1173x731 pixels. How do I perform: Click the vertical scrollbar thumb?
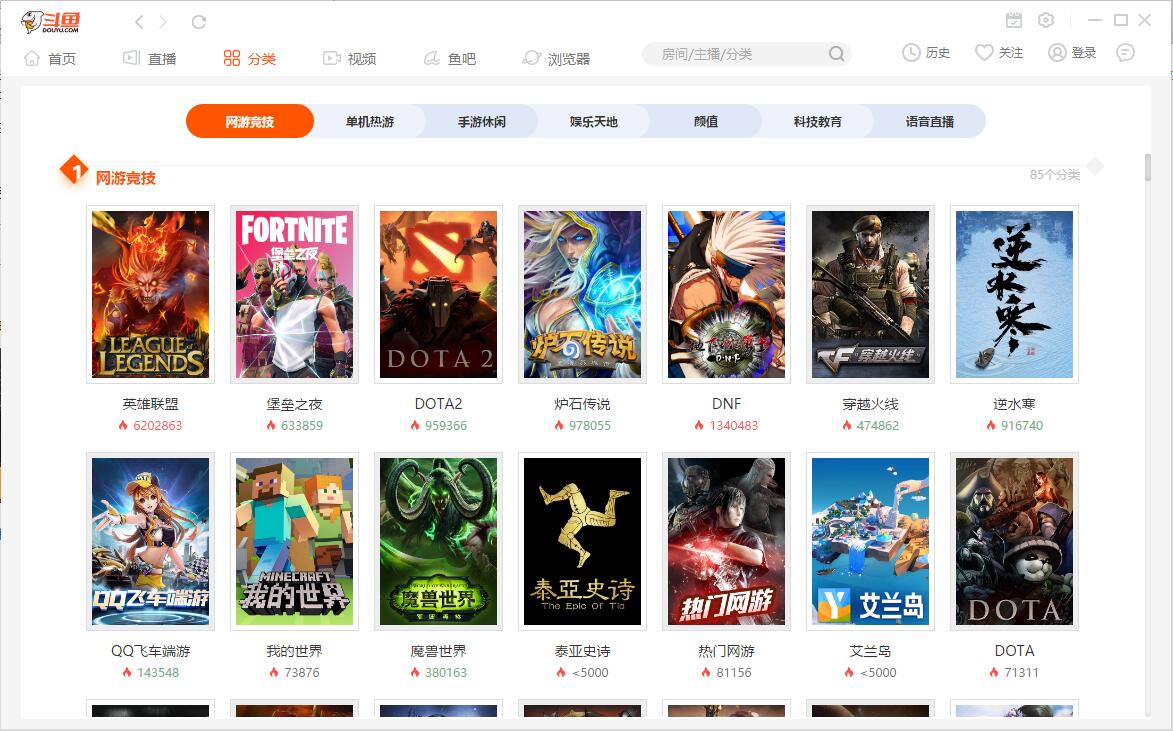point(1148,168)
